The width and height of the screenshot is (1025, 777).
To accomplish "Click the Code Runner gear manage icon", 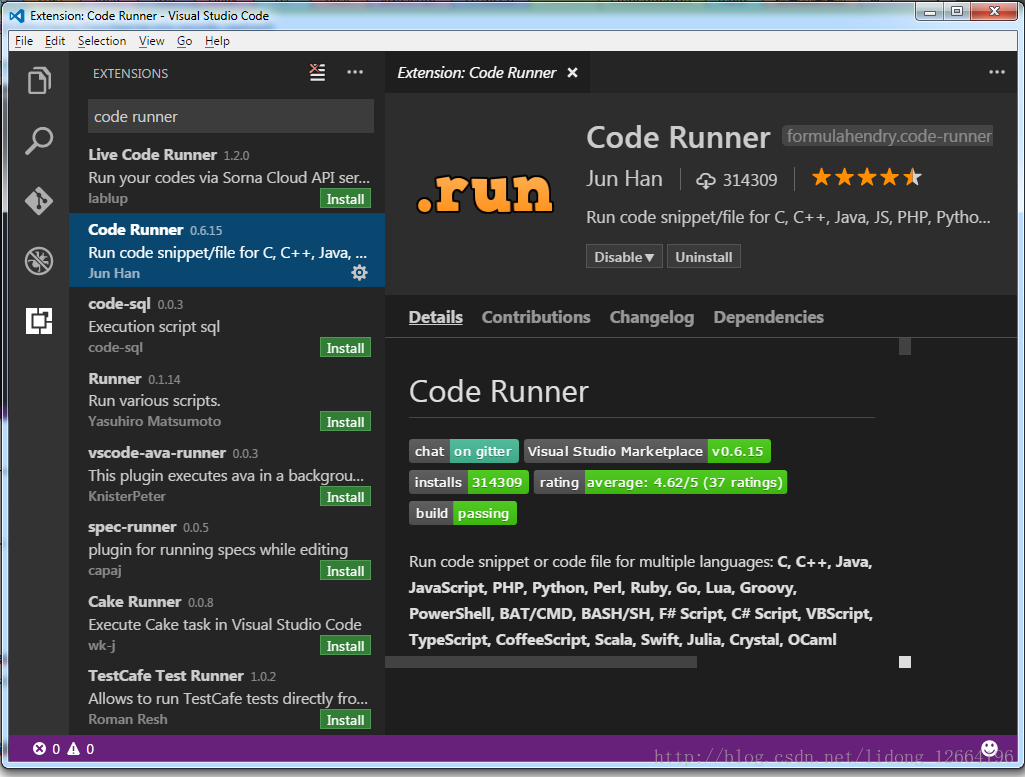I will point(360,273).
